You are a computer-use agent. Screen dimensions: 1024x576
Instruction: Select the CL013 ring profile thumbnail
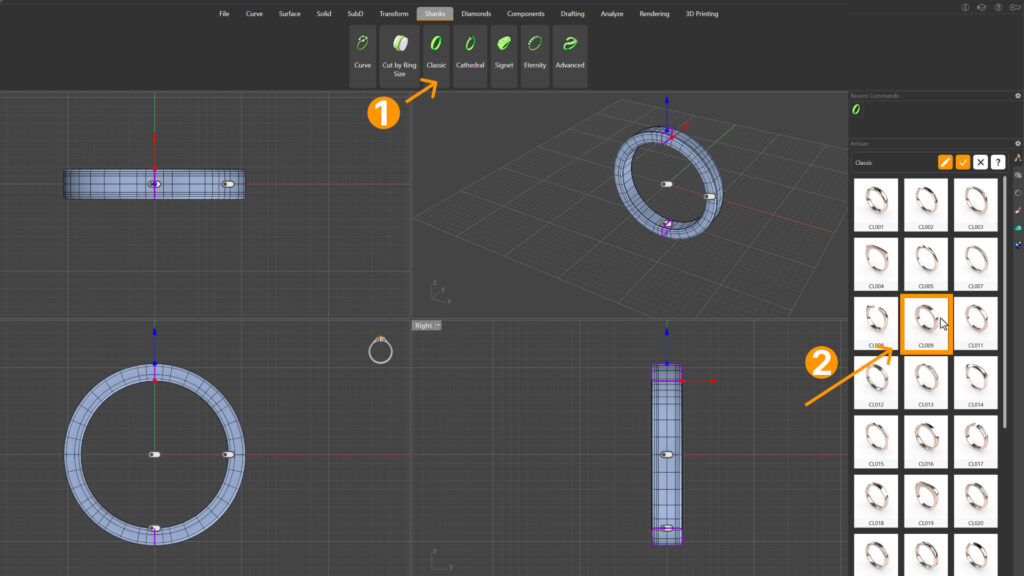click(926, 380)
